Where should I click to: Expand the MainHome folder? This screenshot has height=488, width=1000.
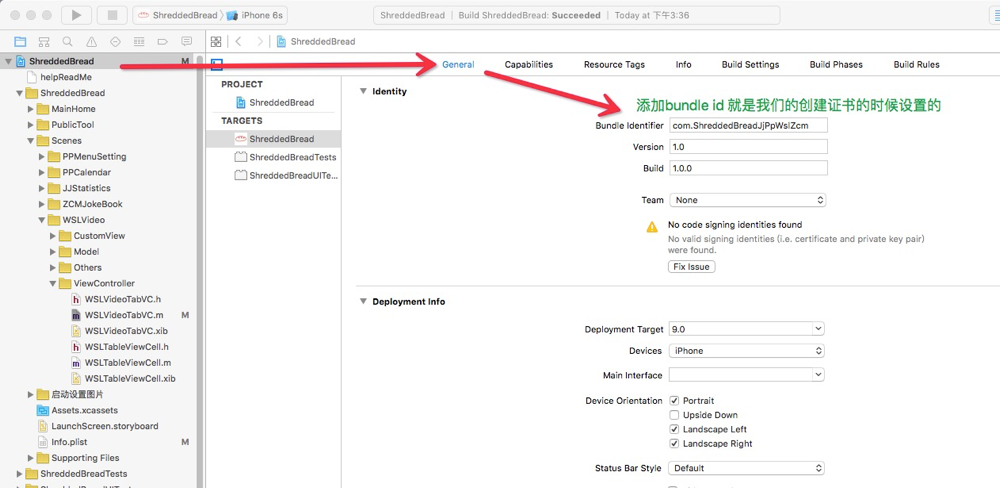[x=31, y=109]
